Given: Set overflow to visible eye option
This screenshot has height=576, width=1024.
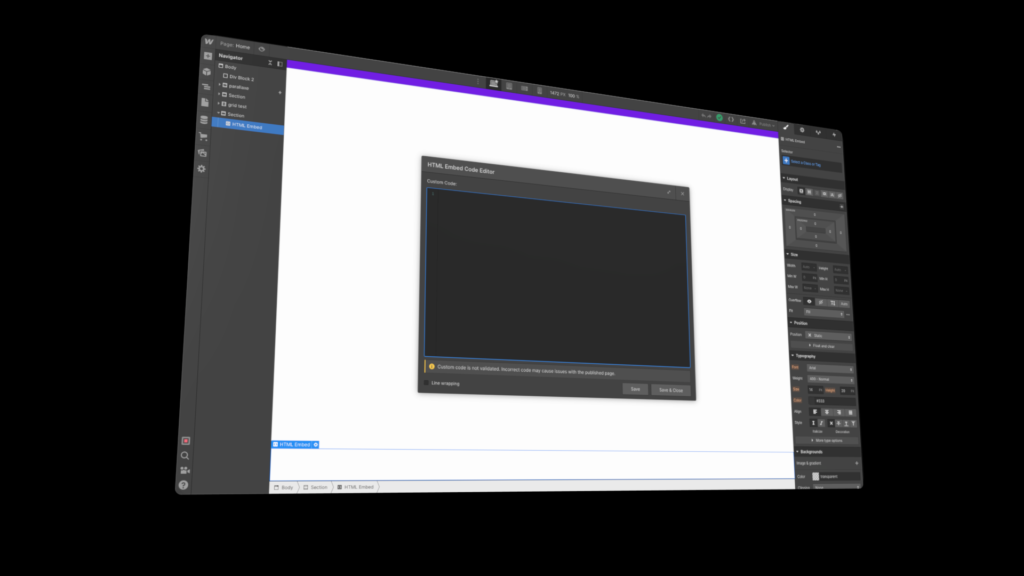Looking at the screenshot, I should point(809,302).
